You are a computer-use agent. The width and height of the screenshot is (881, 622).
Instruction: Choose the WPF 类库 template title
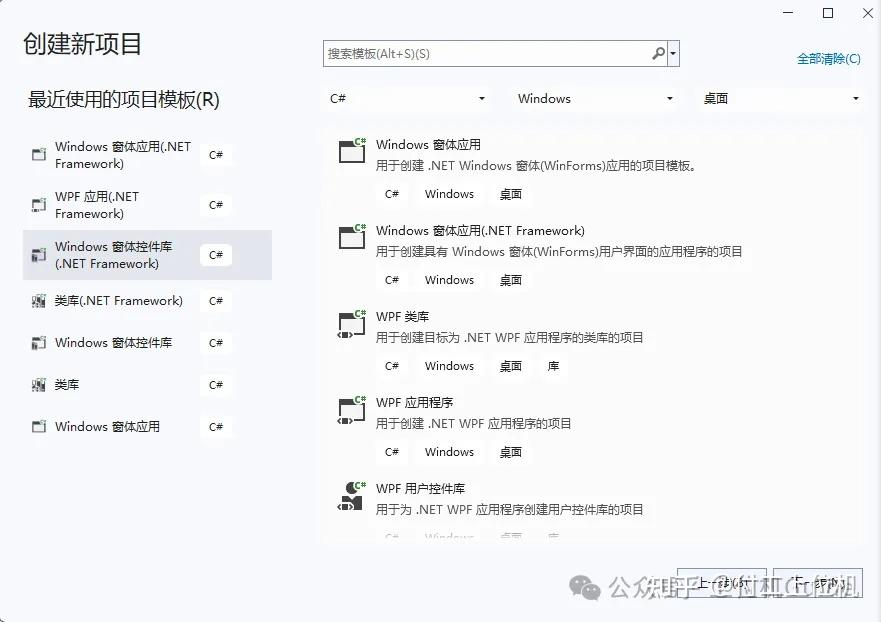coord(402,316)
